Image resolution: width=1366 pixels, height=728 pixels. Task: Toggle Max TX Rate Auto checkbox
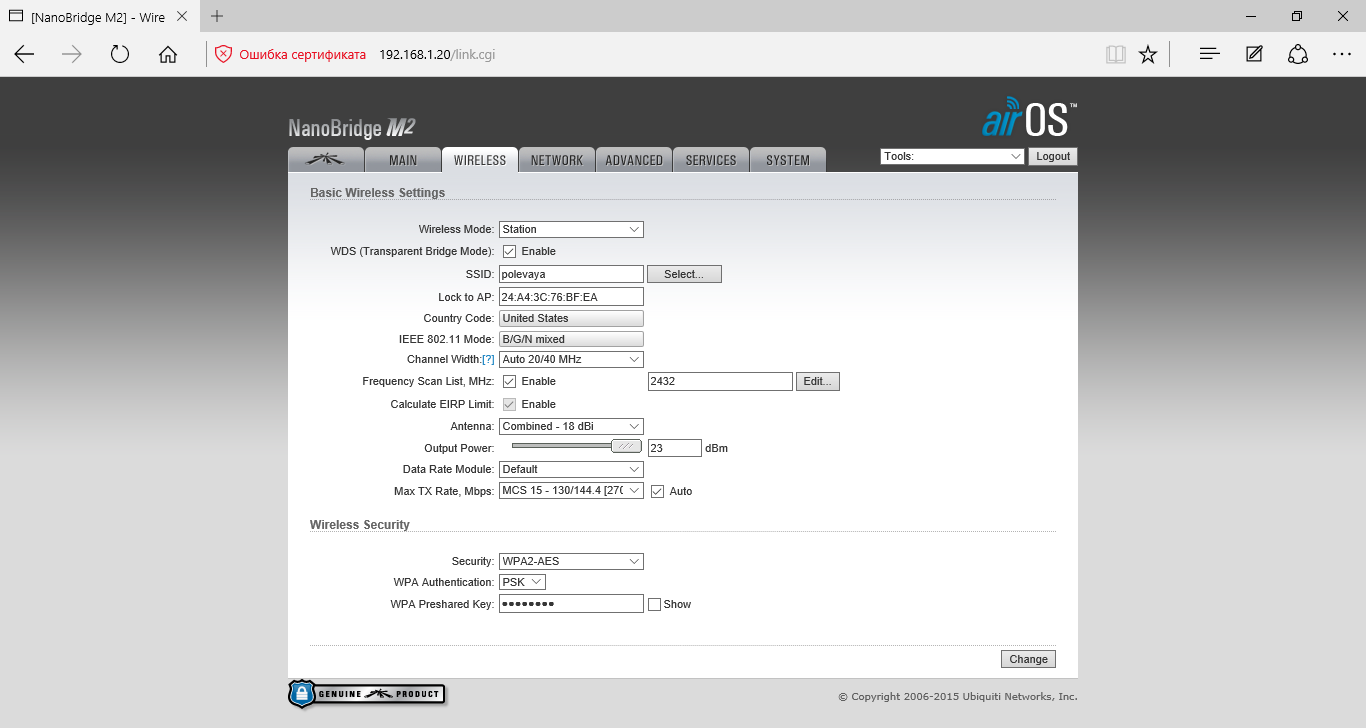[x=657, y=491]
